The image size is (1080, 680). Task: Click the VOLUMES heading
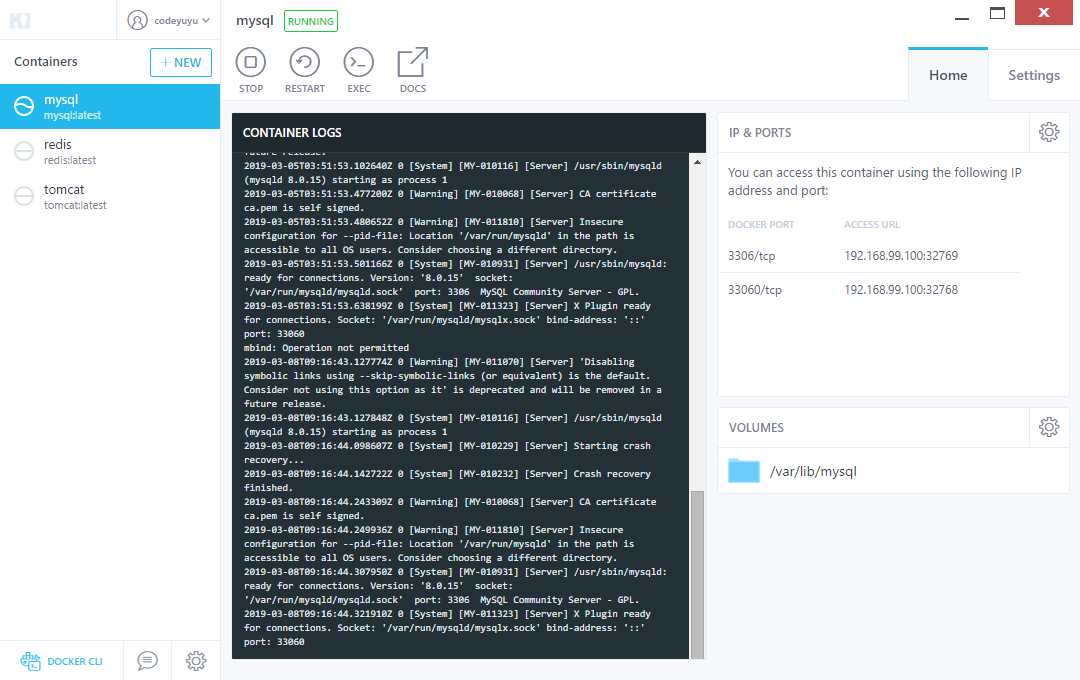(756, 428)
